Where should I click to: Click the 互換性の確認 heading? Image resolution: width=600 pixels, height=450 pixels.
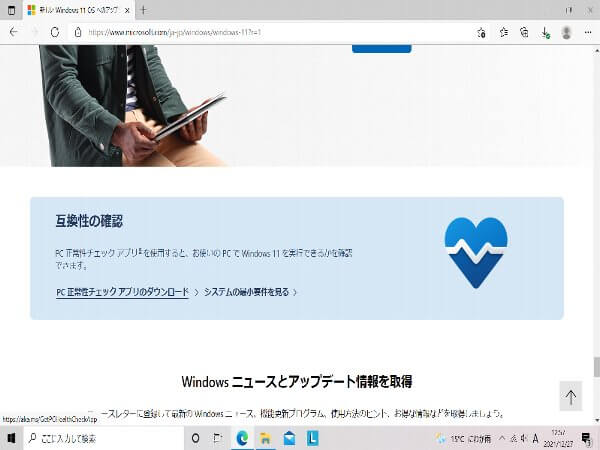89,221
